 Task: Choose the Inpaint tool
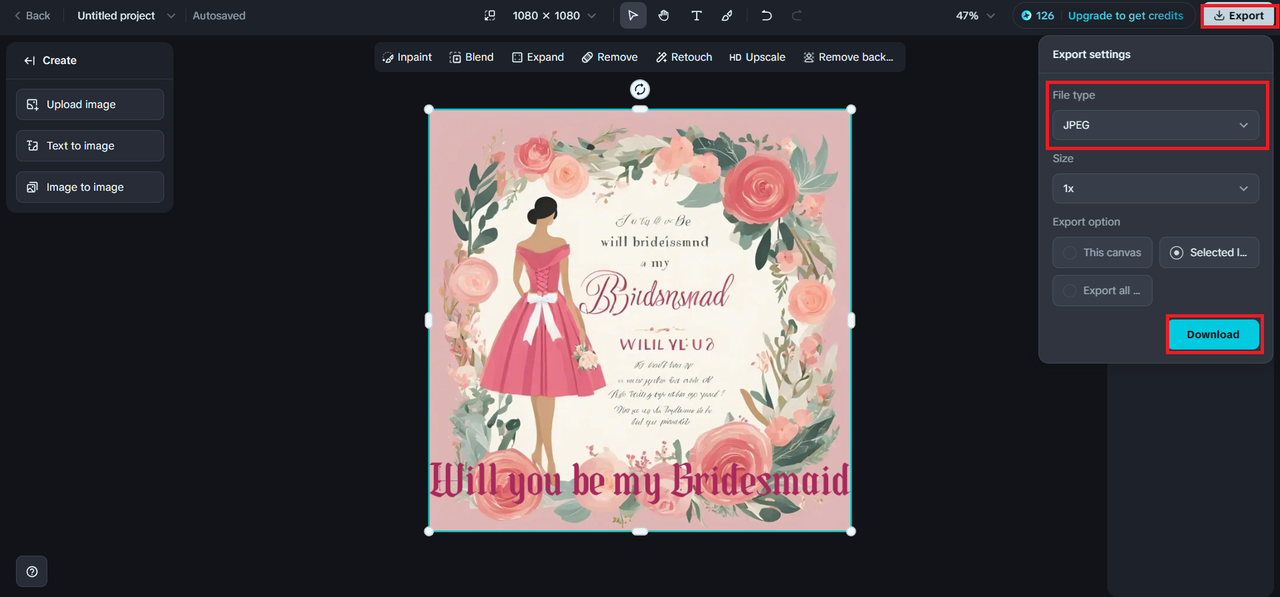407,57
